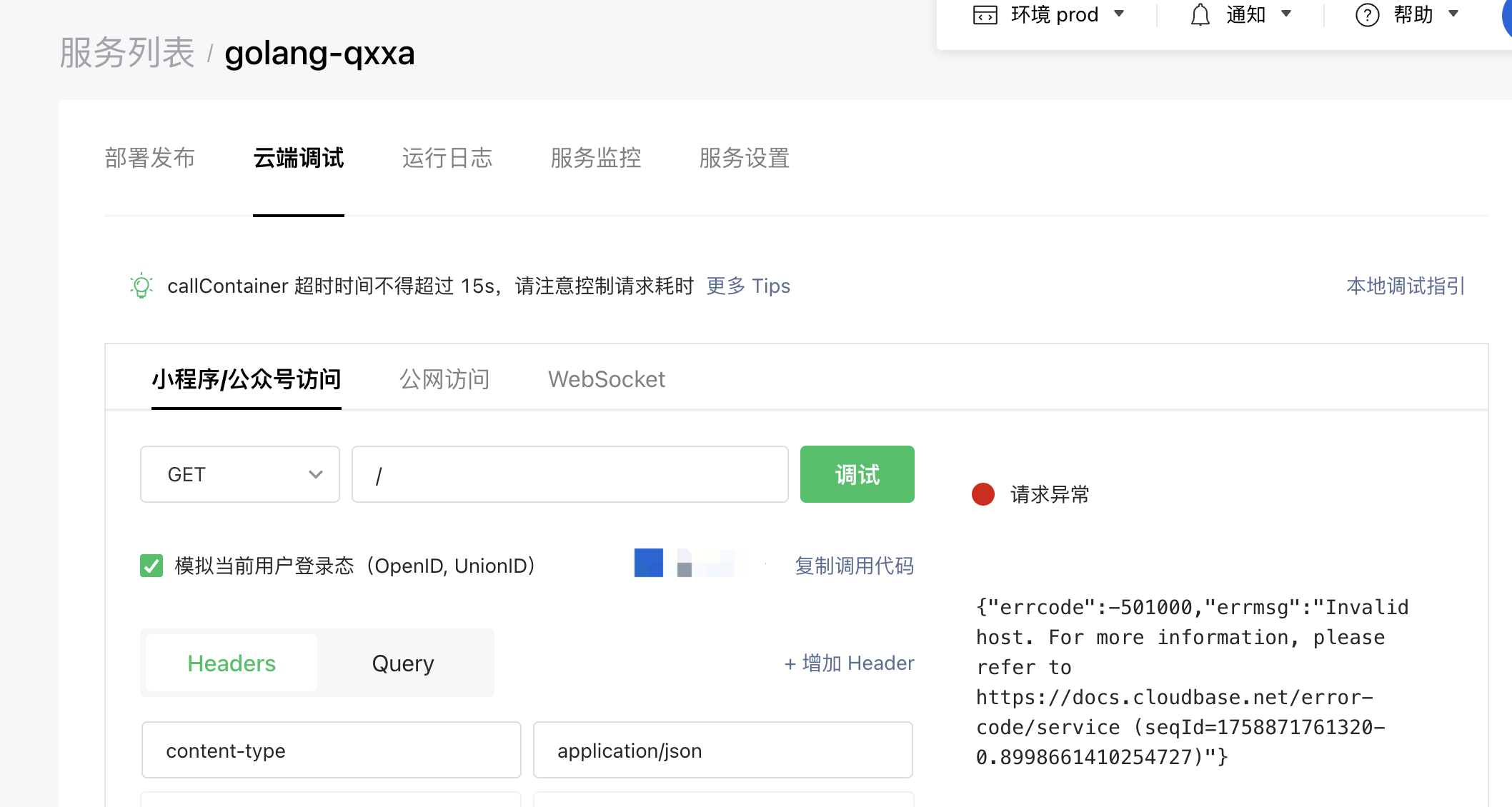Image resolution: width=1512 pixels, height=807 pixels.
Task: Click the notification bell icon
Action: 1200,15
